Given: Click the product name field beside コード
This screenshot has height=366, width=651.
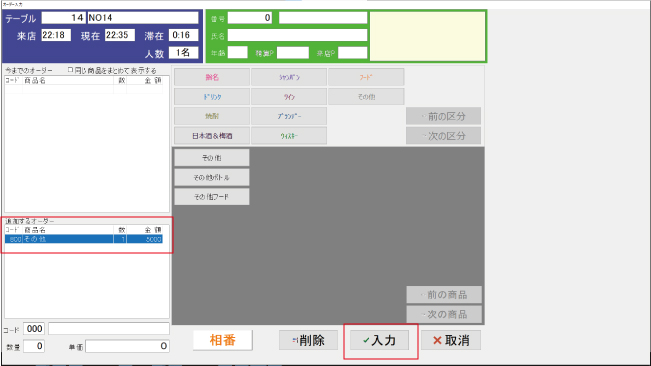Looking at the screenshot, I should [109, 329].
